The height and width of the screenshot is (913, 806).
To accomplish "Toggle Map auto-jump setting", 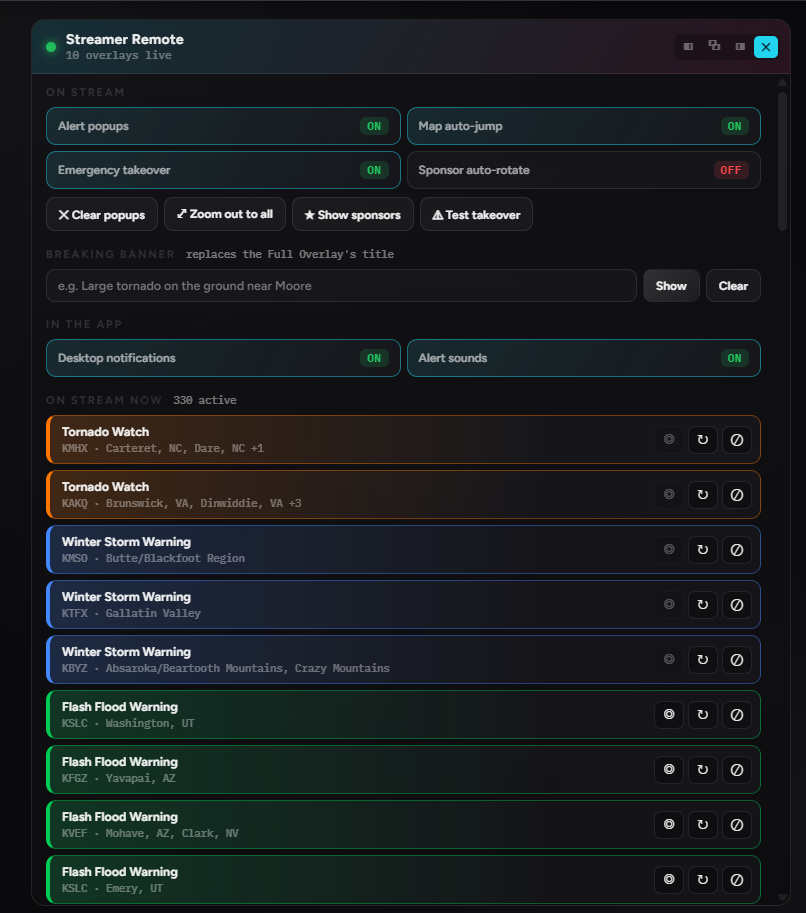I will pyautogui.click(x=584, y=126).
